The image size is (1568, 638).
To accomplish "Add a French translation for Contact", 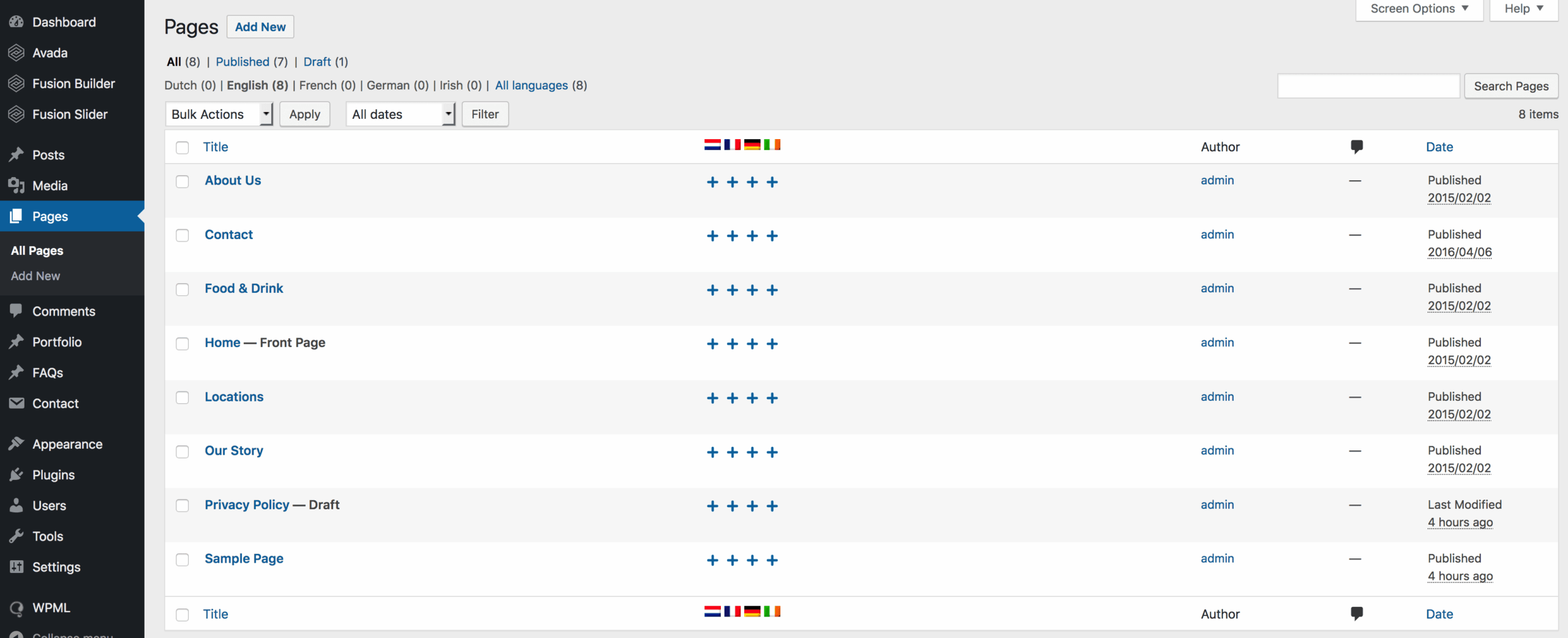I will pos(732,235).
